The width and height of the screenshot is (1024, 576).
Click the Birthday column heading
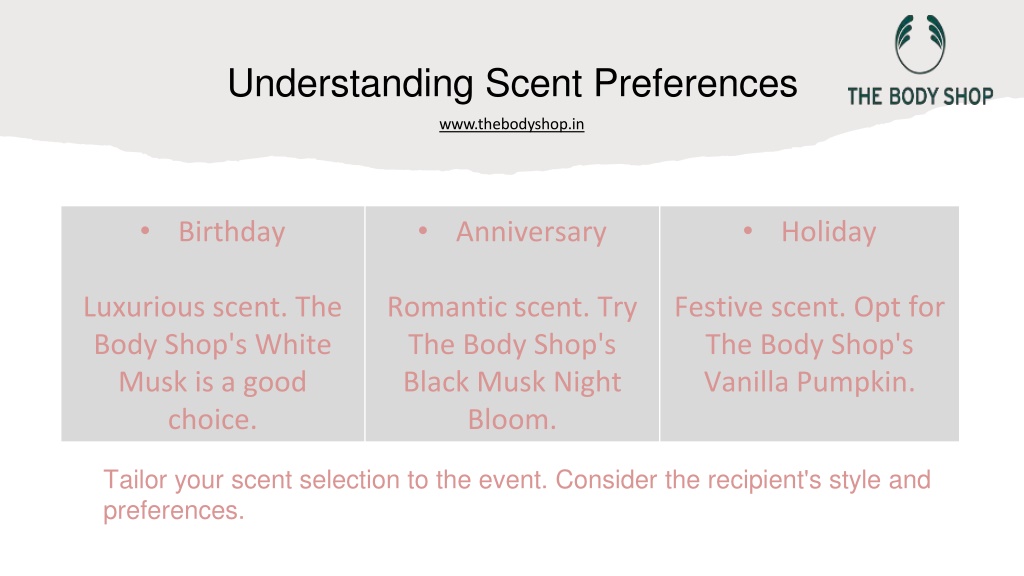[232, 232]
